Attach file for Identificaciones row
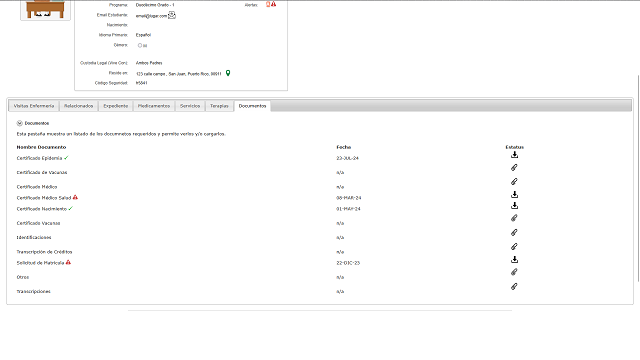 (514, 233)
